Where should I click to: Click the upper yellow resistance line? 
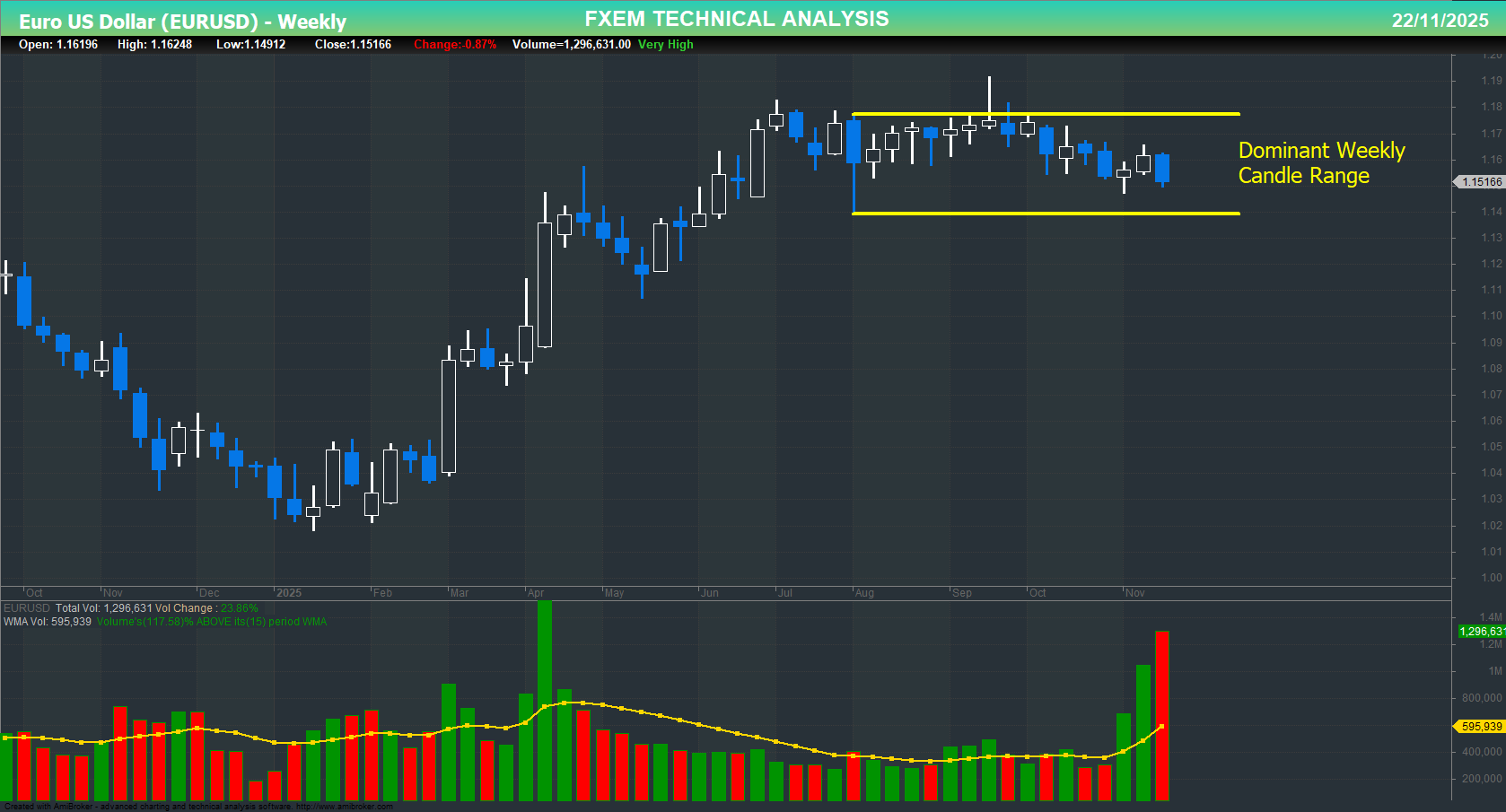tap(1041, 113)
